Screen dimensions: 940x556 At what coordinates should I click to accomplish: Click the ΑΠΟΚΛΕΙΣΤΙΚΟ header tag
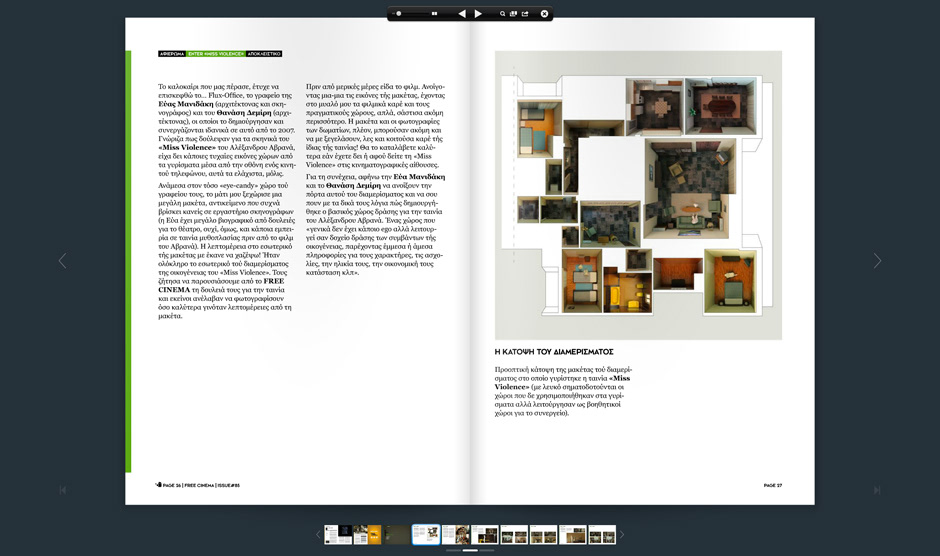point(264,54)
